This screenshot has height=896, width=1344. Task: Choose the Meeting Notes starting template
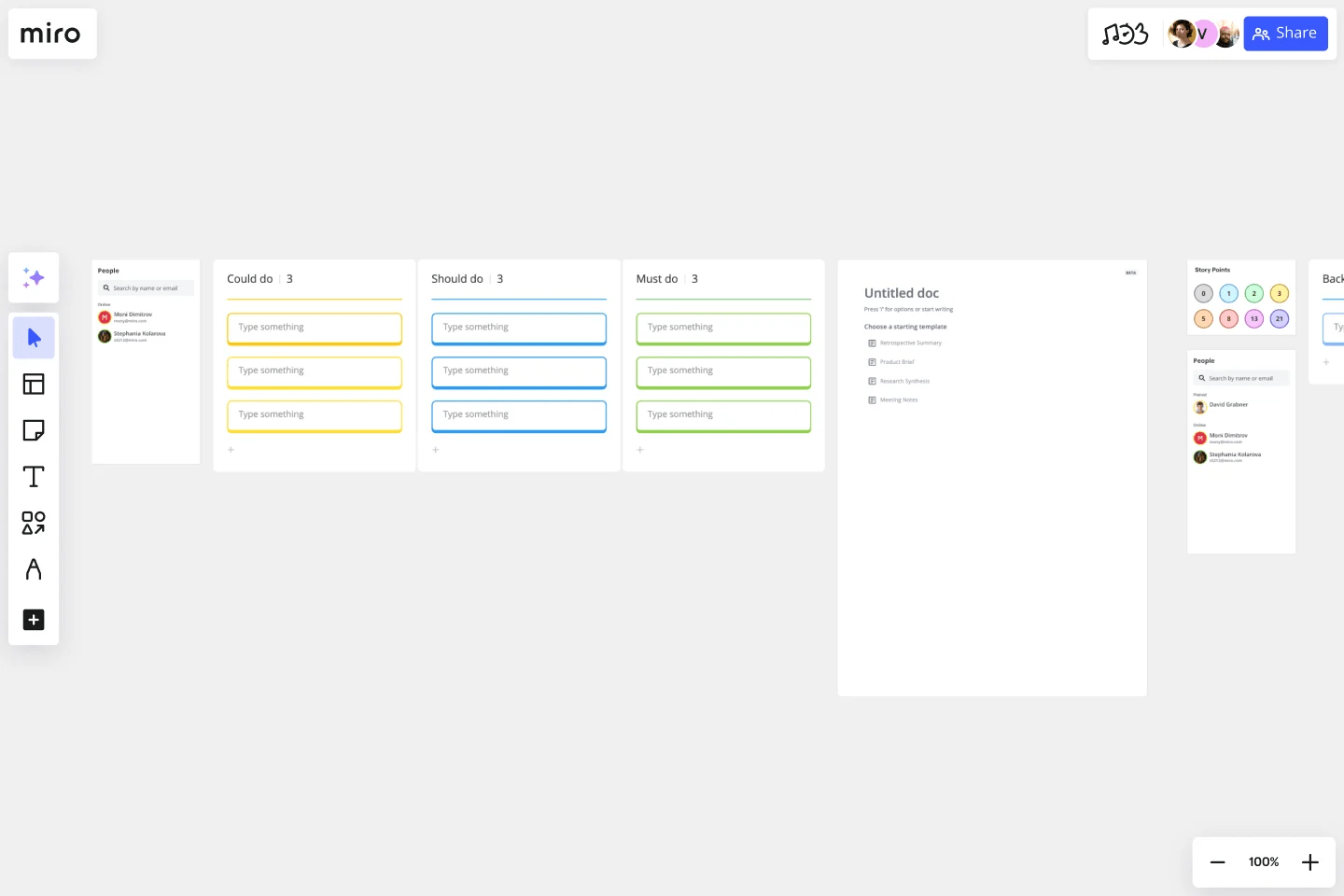coord(898,399)
